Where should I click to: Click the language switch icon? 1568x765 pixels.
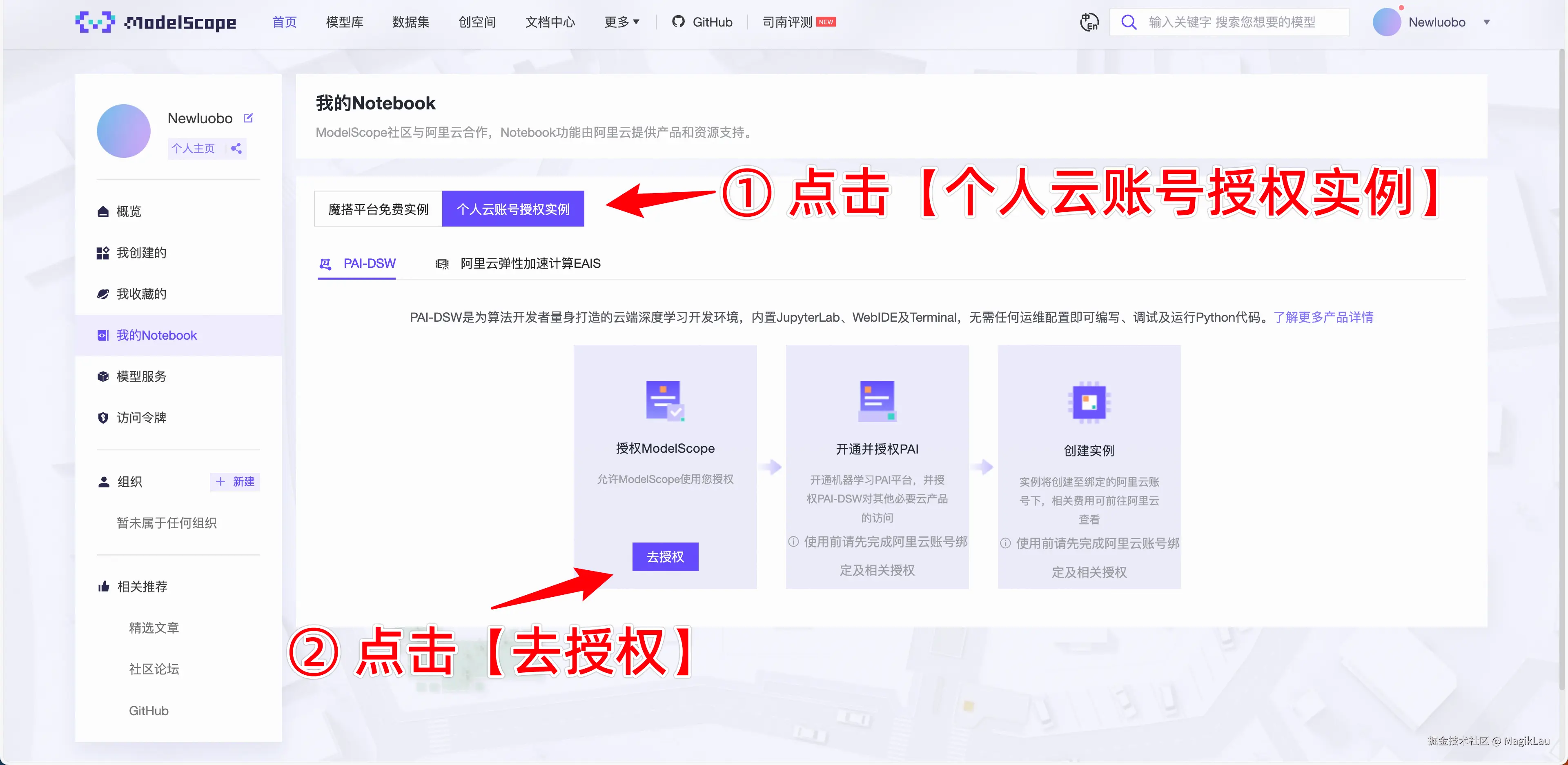click(x=1089, y=22)
